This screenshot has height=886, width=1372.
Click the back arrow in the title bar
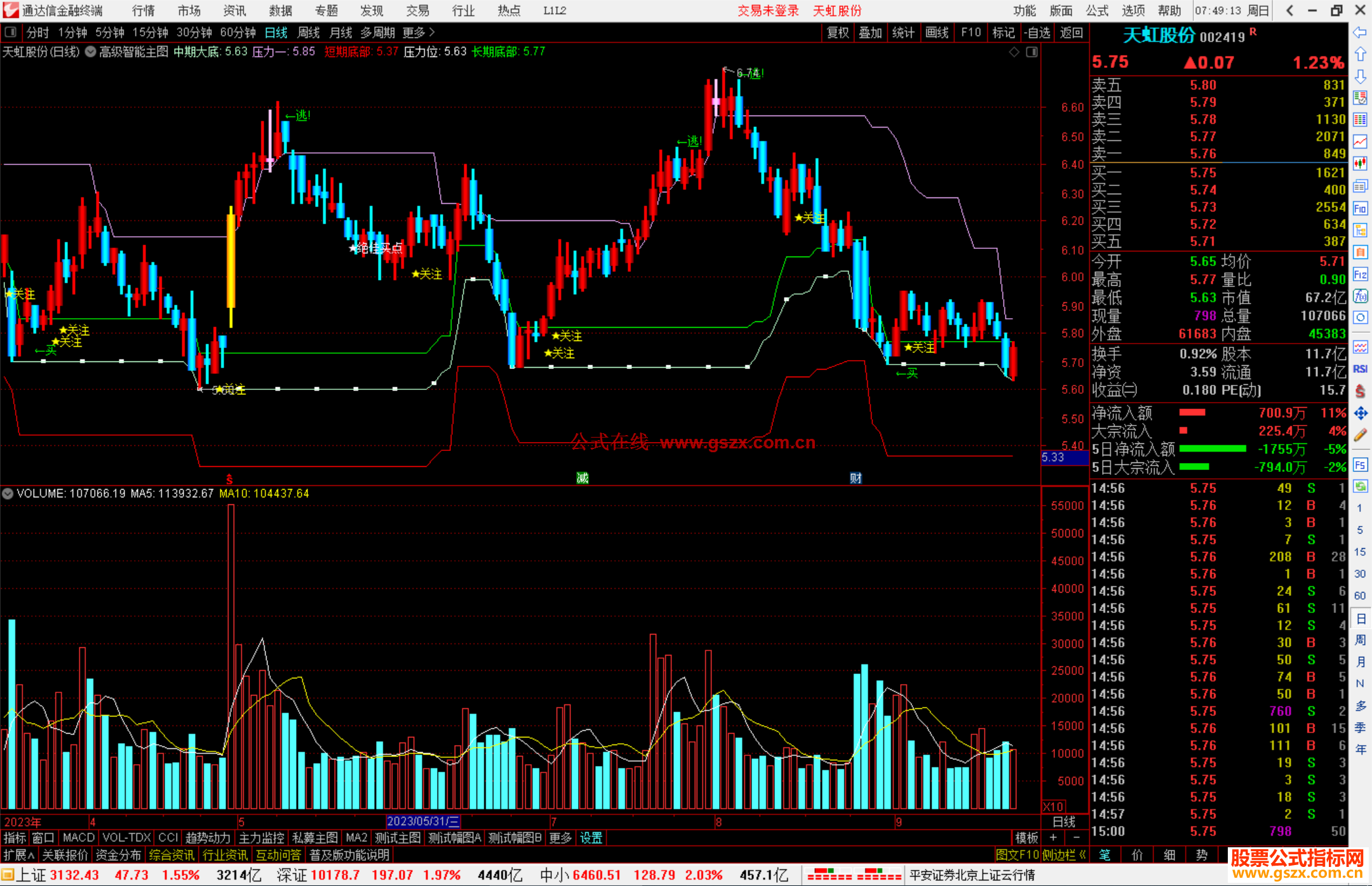[x=1289, y=10]
